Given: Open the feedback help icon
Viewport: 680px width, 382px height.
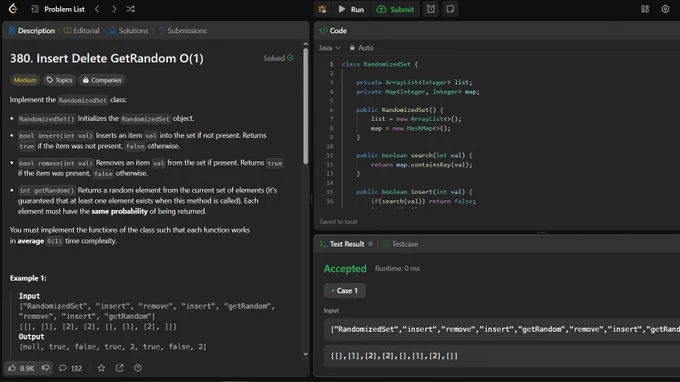Looking at the screenshot, I should 138,368.
